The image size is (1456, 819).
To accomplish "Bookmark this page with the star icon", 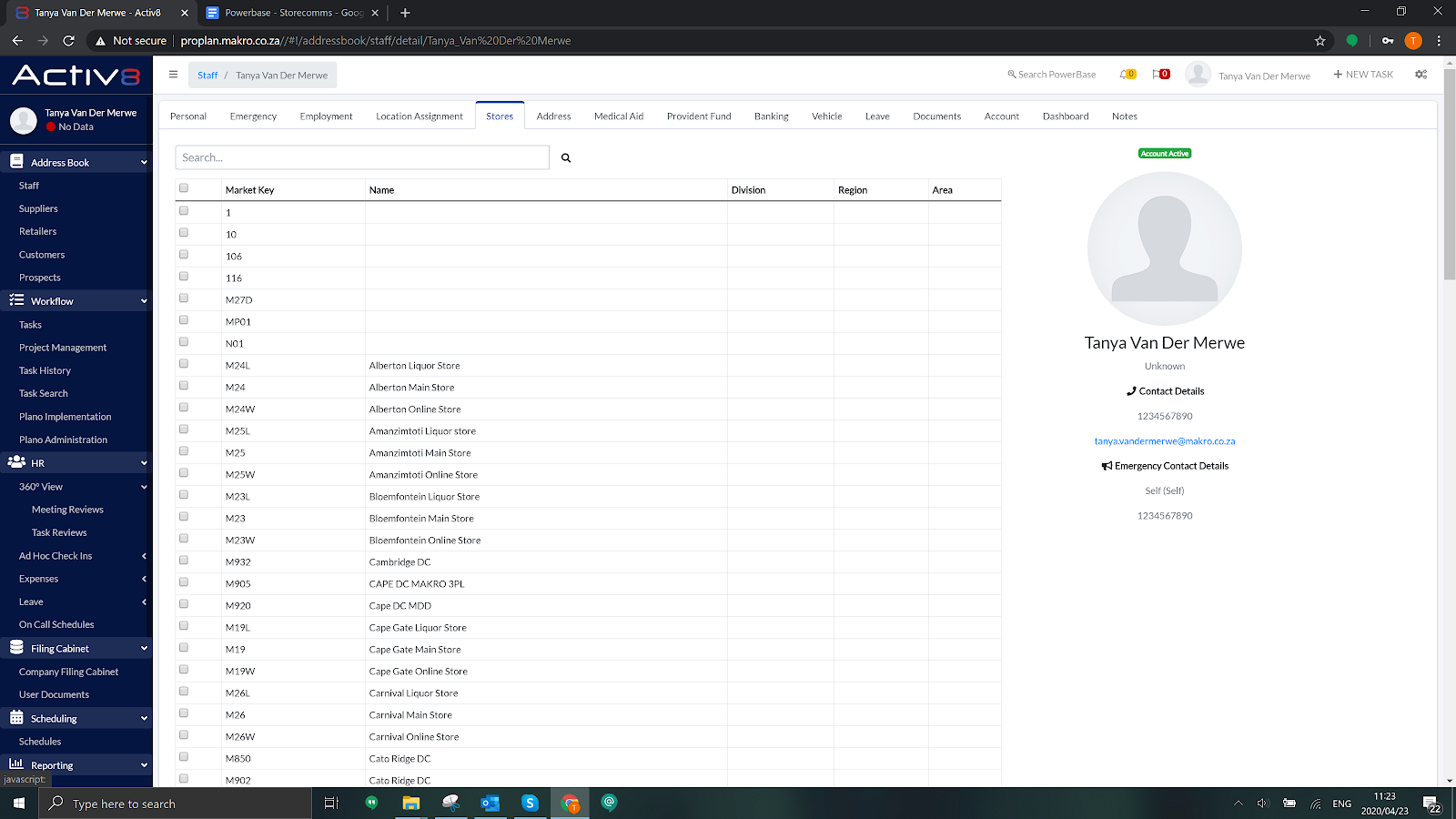I will 1320,40.
